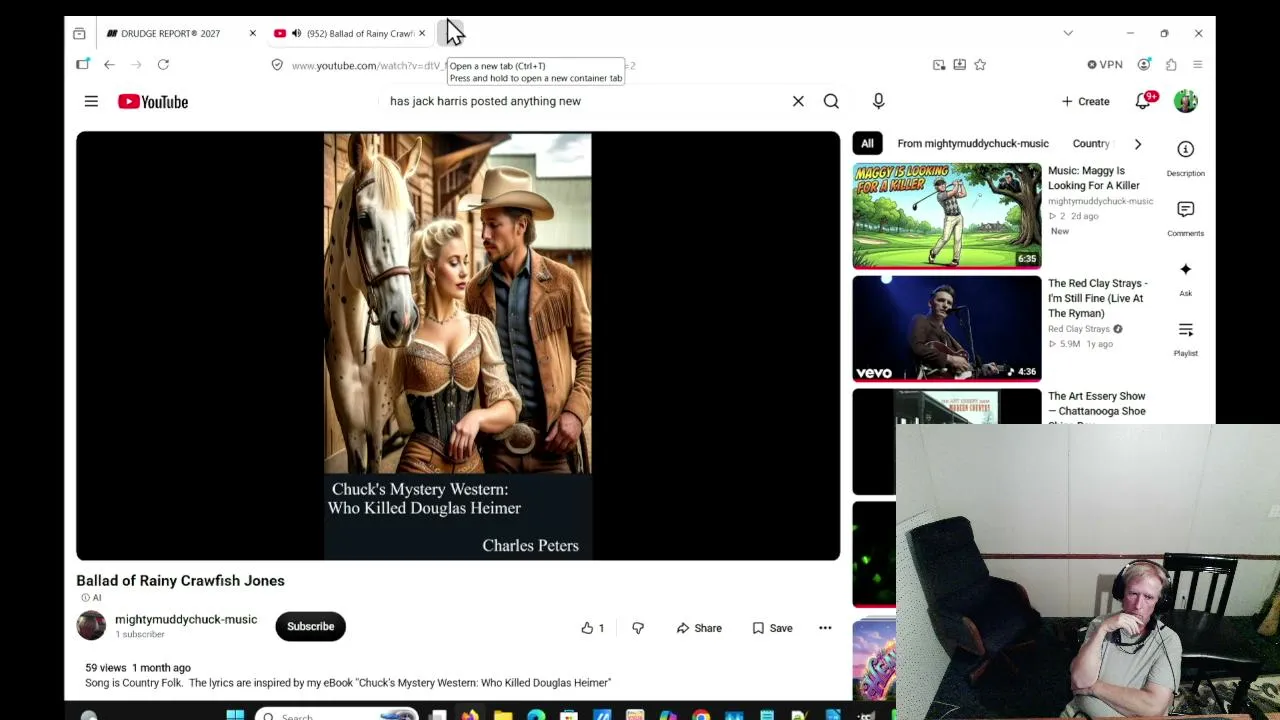Submit search with magnifying glass icon
Viewport: 1280px width, 720px height.
pos(831,101)
